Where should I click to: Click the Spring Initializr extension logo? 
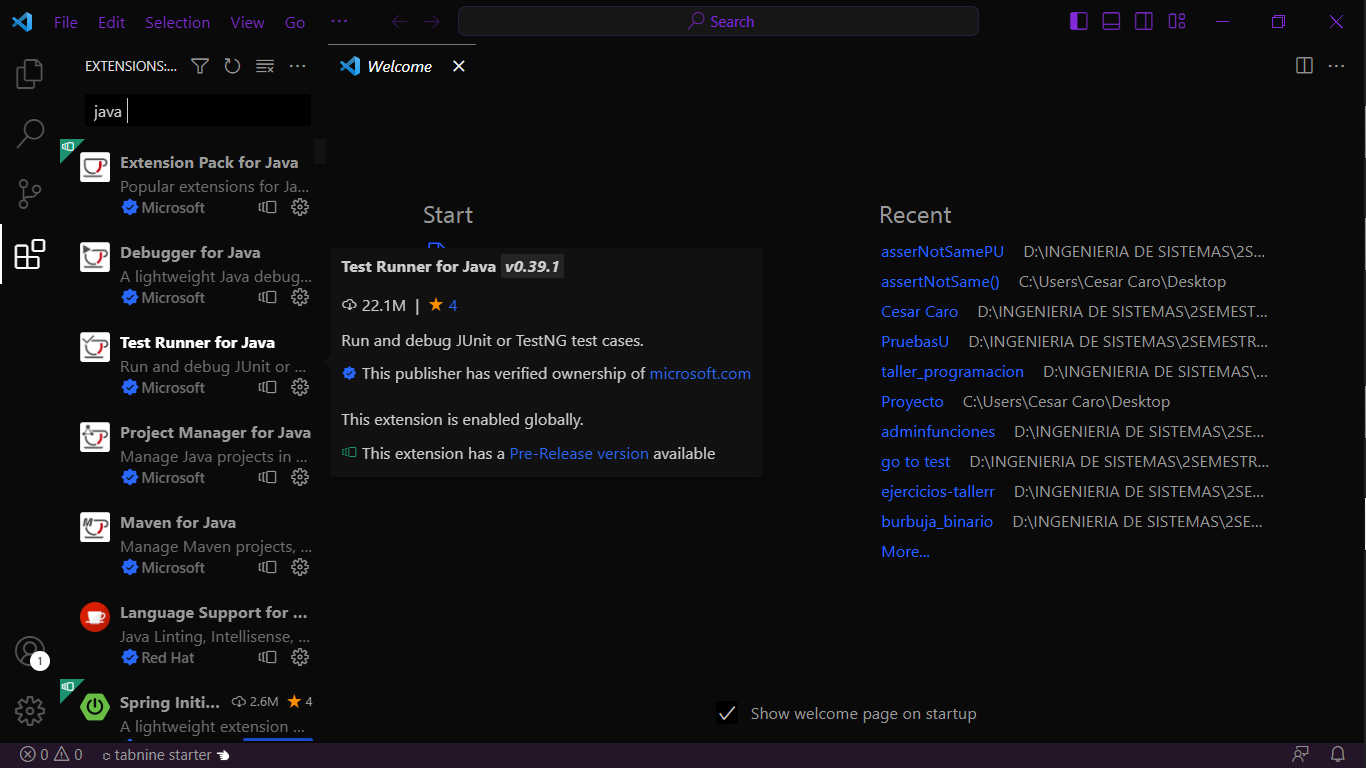click(95, 707)
